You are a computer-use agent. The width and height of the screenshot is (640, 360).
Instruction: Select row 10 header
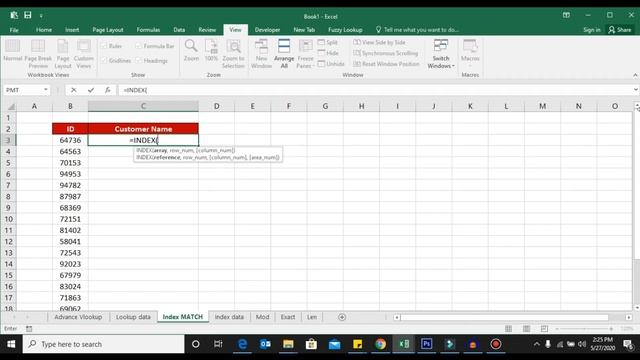pos(8,219)
